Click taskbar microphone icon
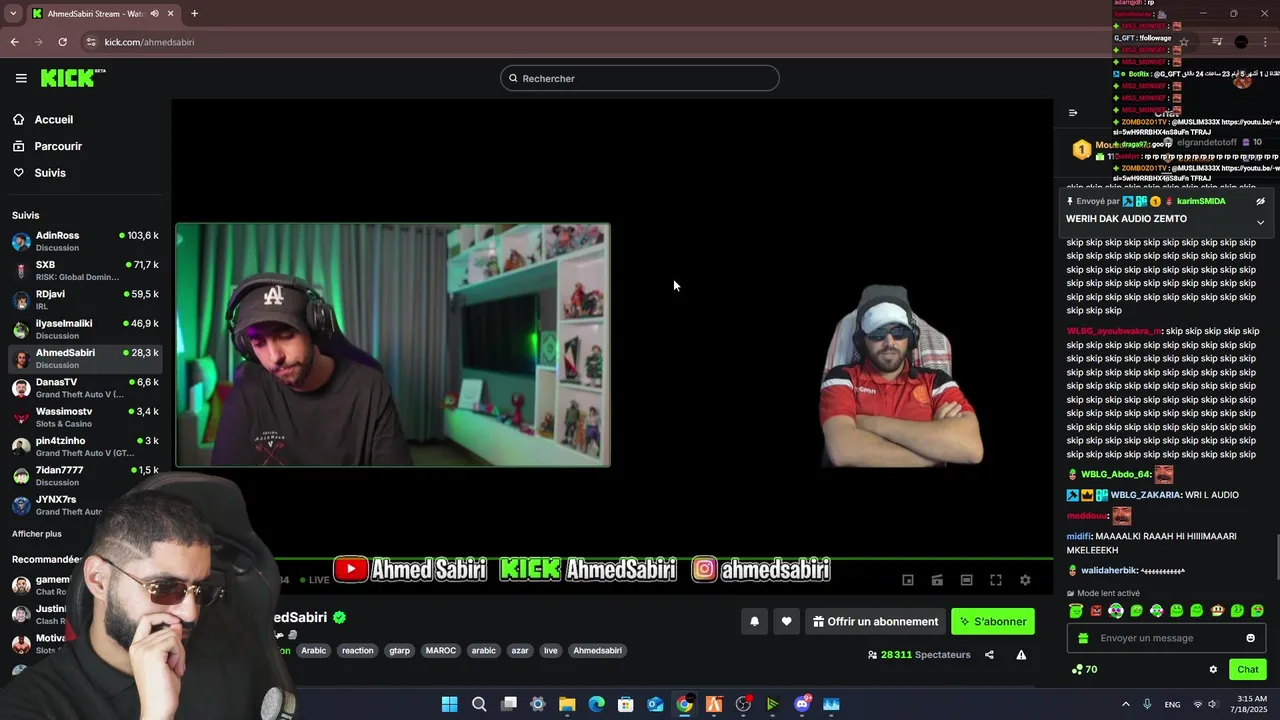Screen dimensions: 1280x720 point(1147,704)
